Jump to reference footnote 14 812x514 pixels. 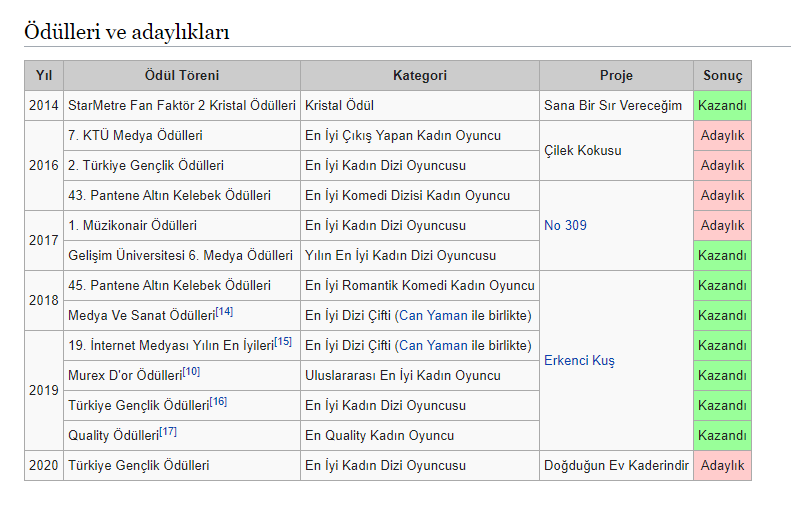point(224,312)
